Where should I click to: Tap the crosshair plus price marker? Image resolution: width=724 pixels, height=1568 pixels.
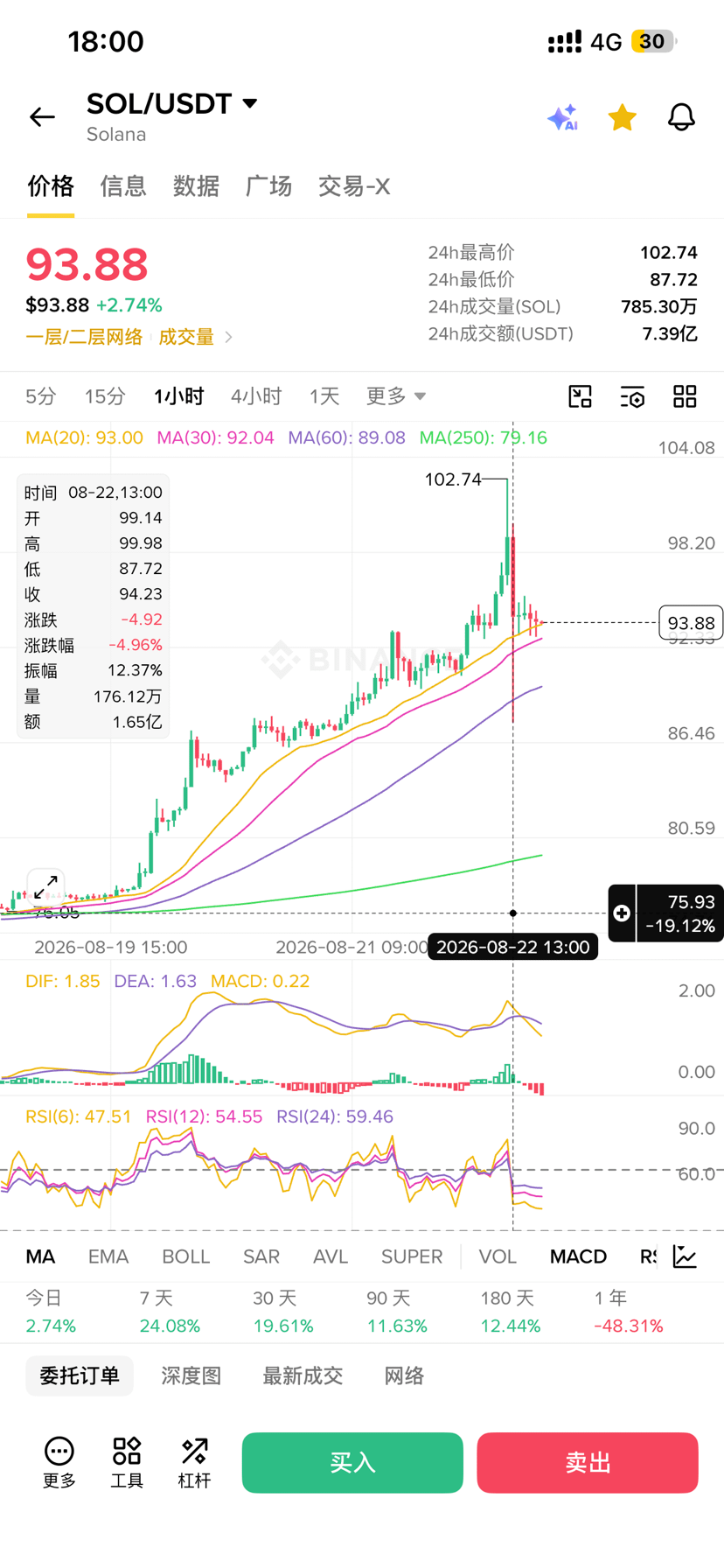[x=622, y=913]
